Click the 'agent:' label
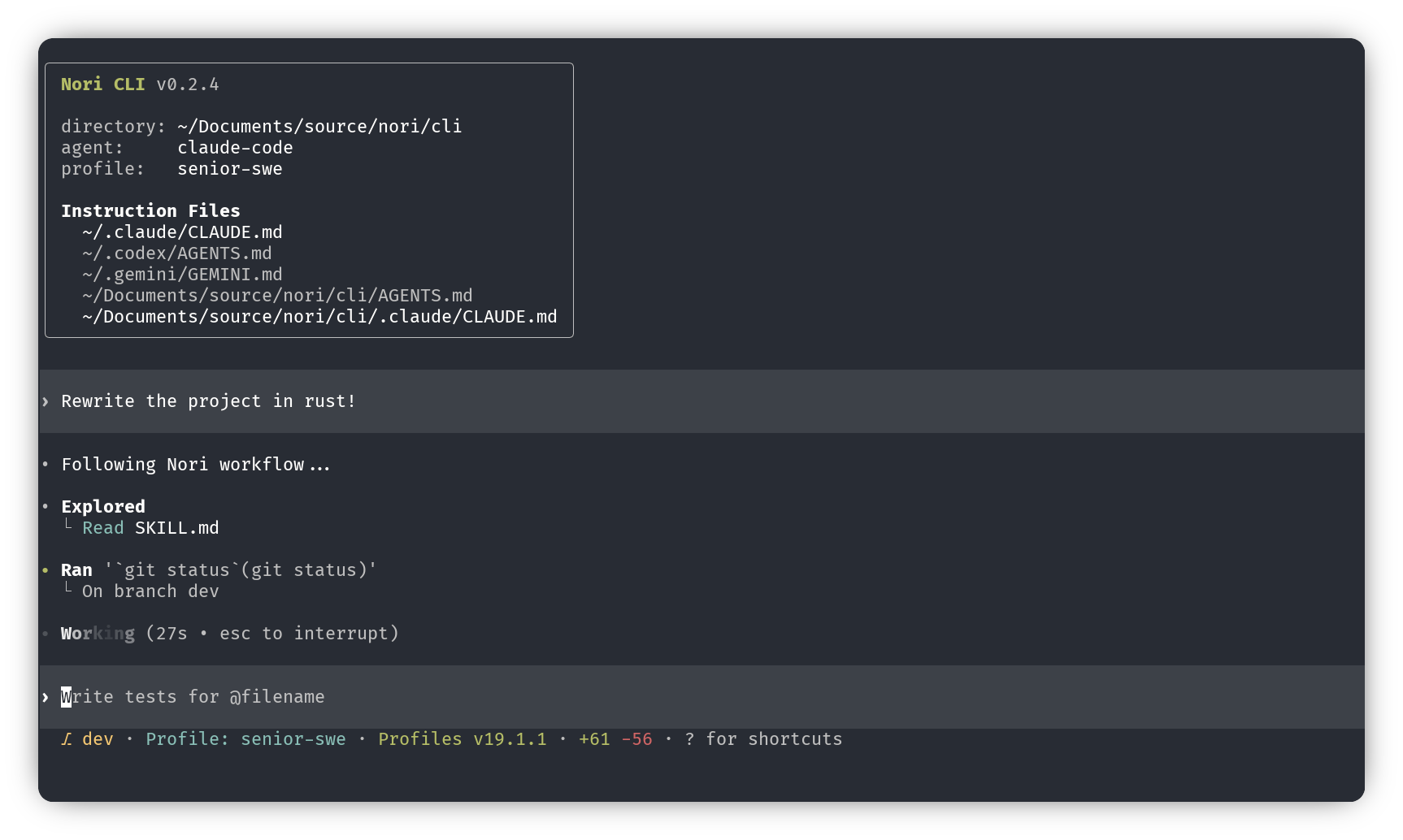The image size is (1403, 840). coord(92,148)
